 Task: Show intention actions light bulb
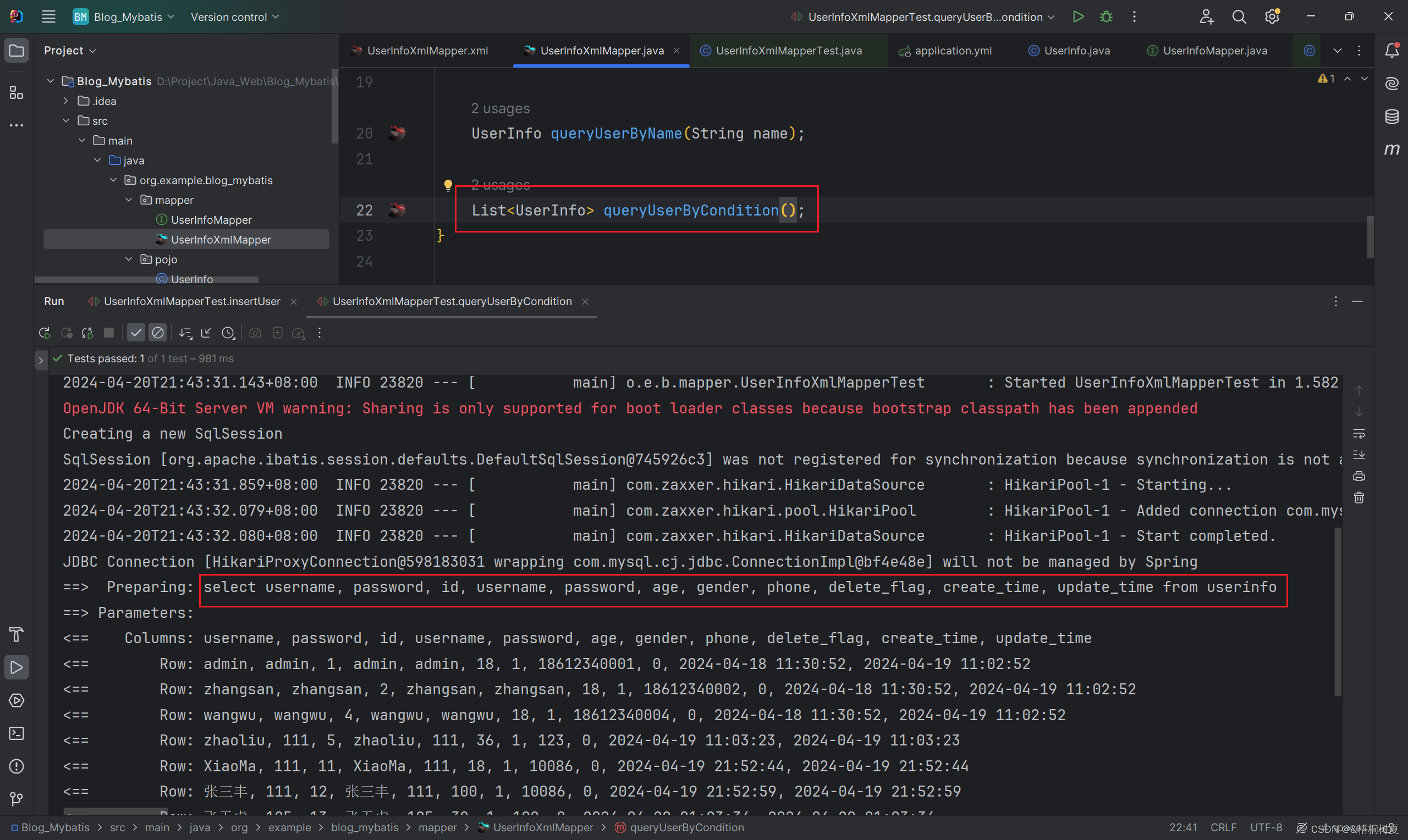click(x=448, y=185)
